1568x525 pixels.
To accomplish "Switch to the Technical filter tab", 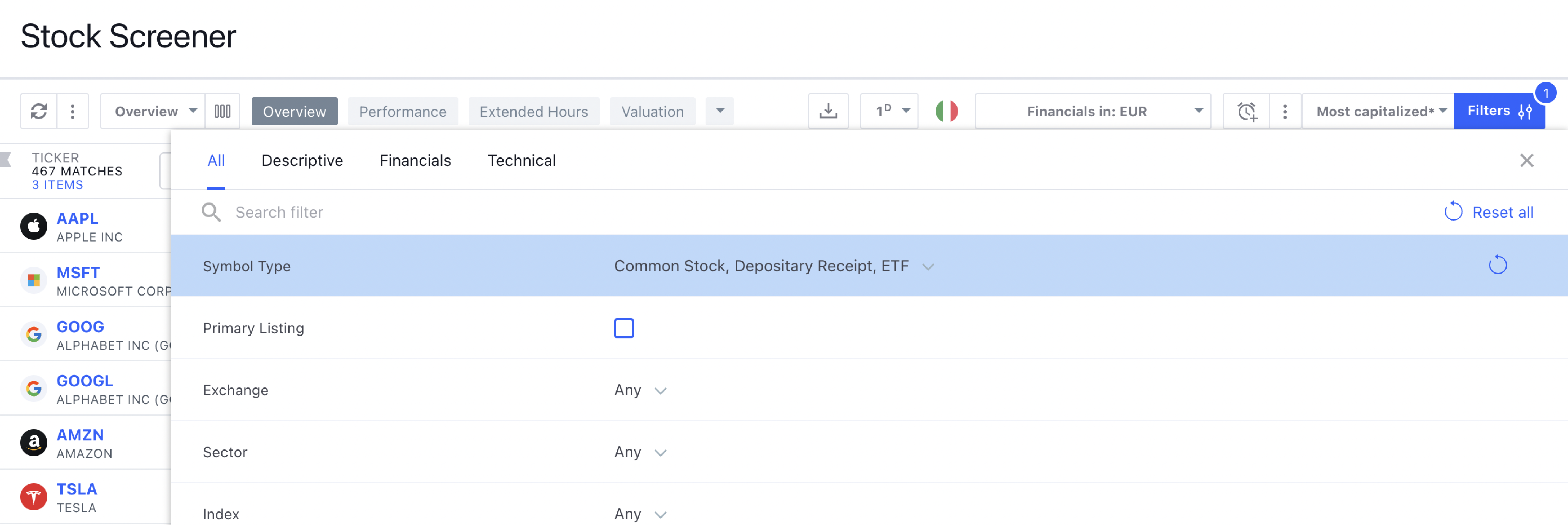I will tap(522, 161).
